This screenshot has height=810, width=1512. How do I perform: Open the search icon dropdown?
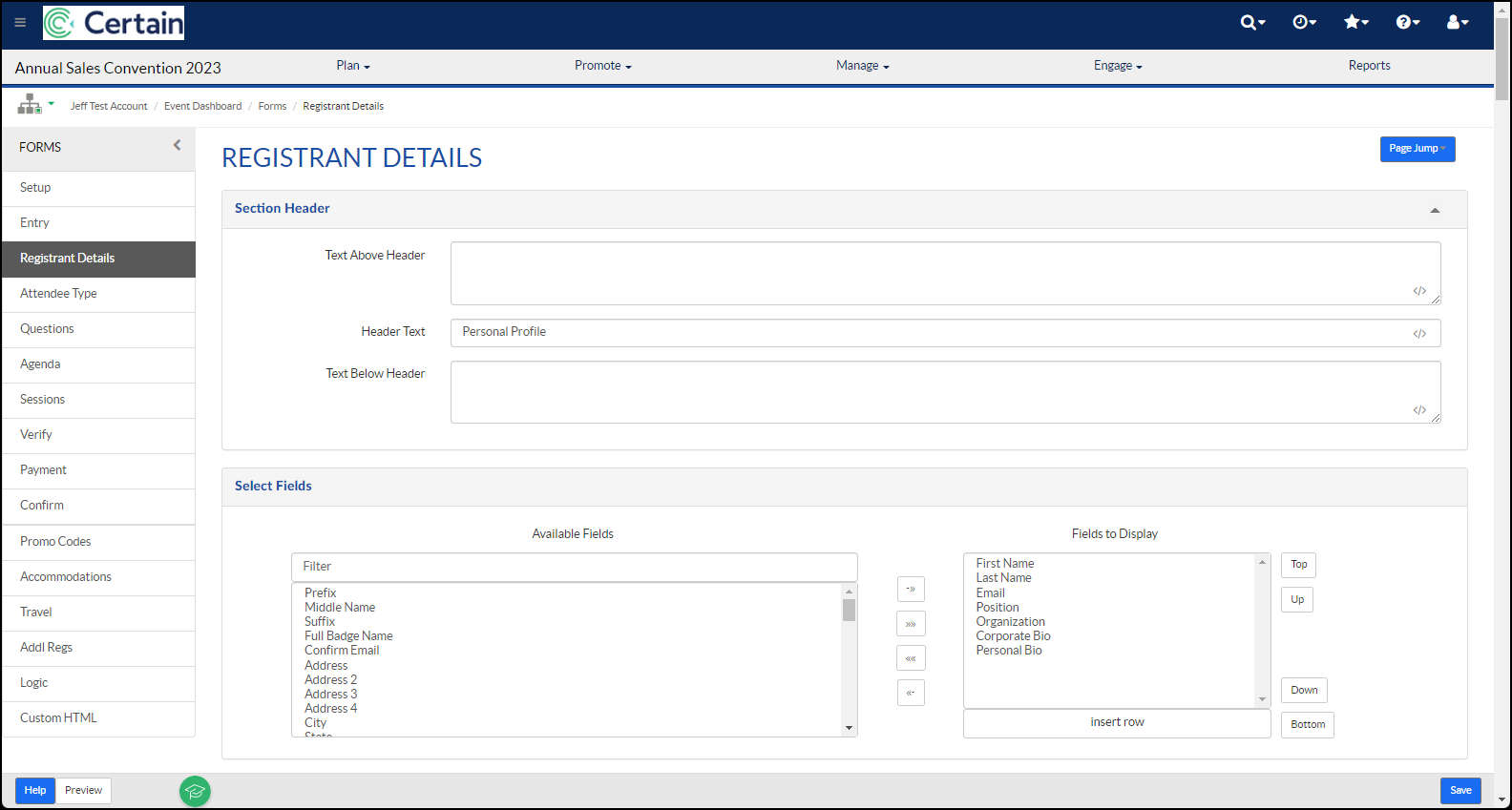(1252, 22)
